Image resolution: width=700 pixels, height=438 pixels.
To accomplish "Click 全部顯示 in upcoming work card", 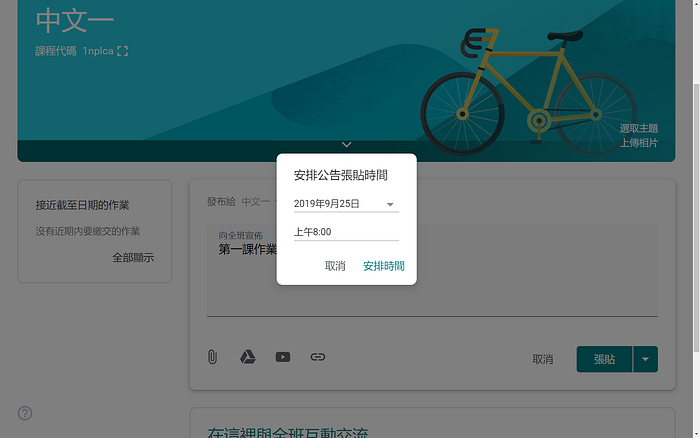I will point(133,258).
